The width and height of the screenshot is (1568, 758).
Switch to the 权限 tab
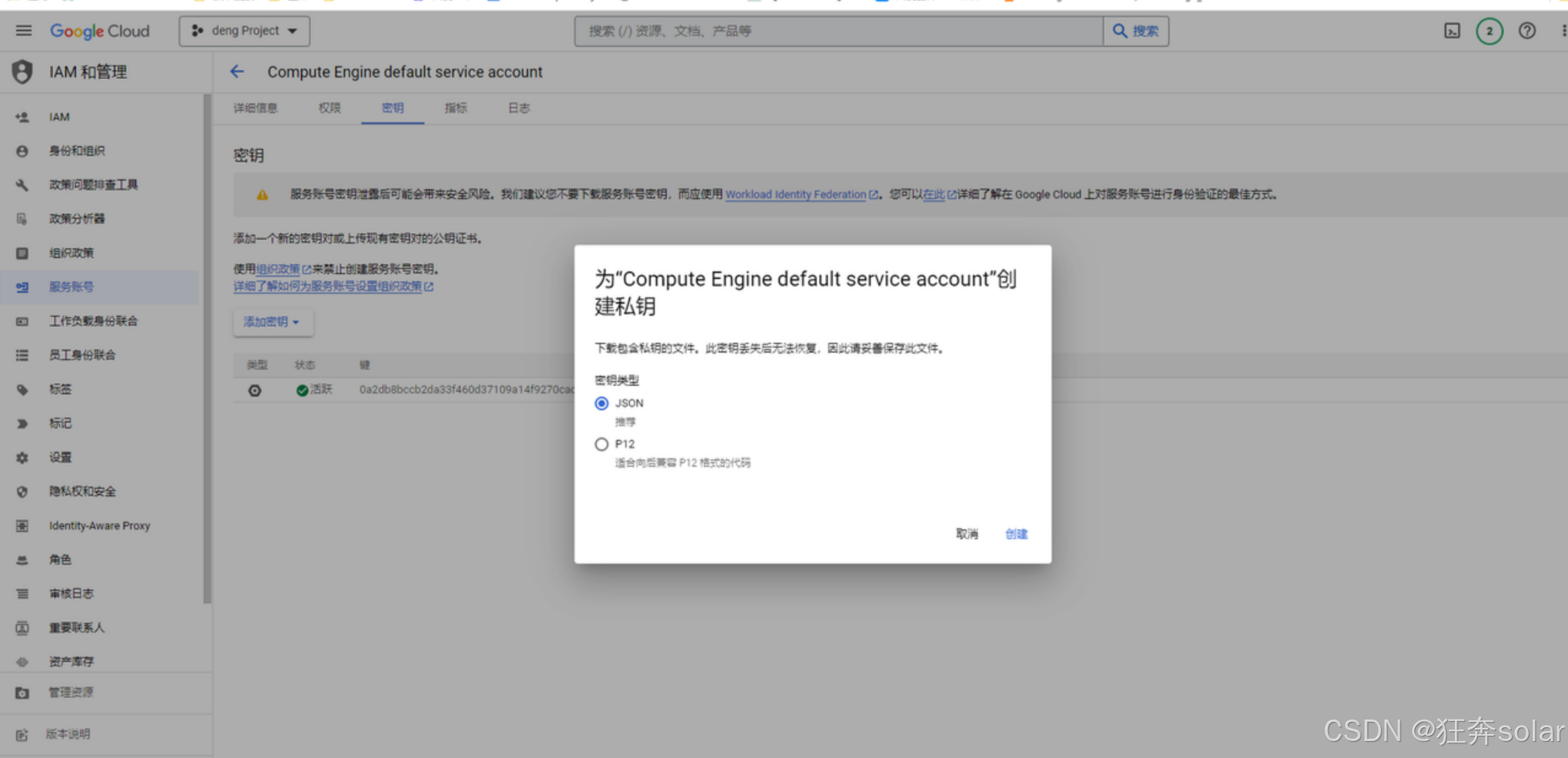(330, 108)
